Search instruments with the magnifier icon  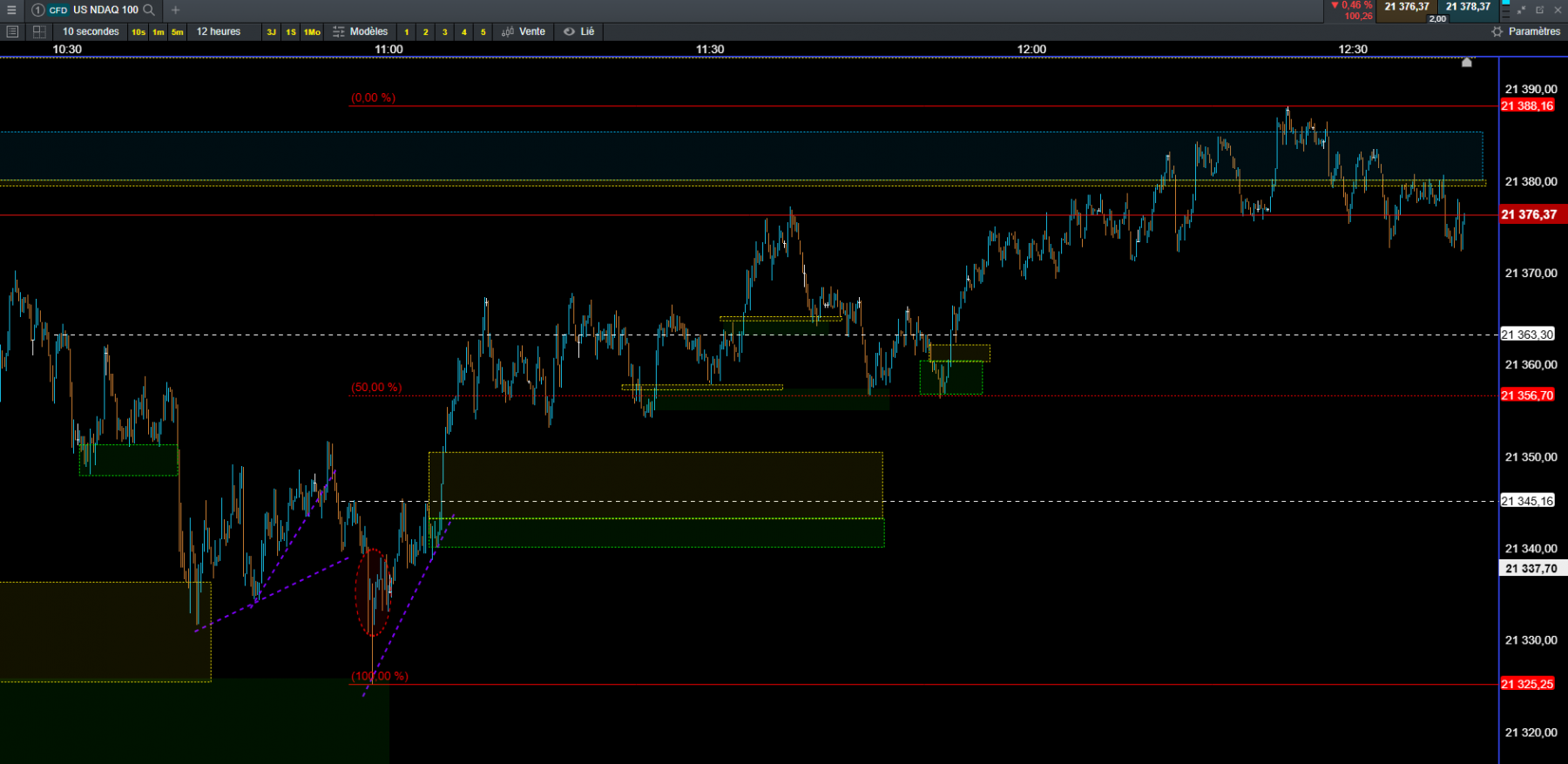(149, 10)
